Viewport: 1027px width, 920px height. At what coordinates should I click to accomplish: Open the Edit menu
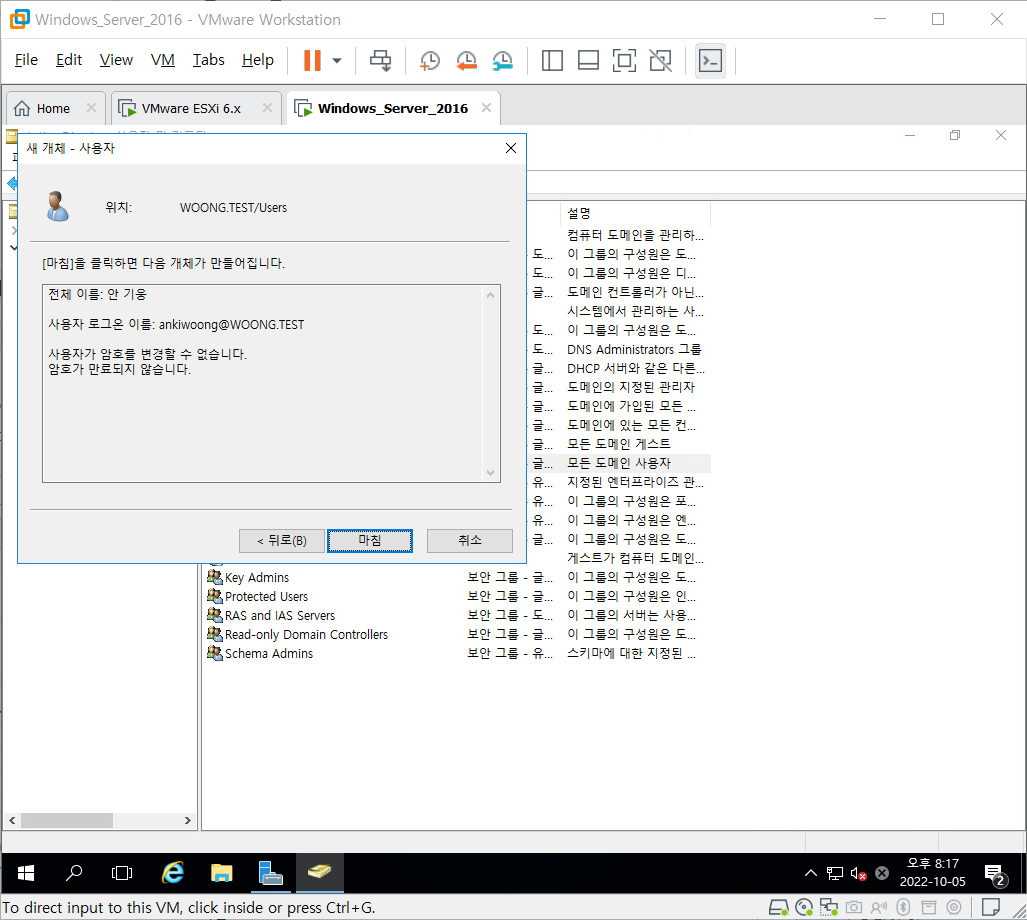point(69,60)
